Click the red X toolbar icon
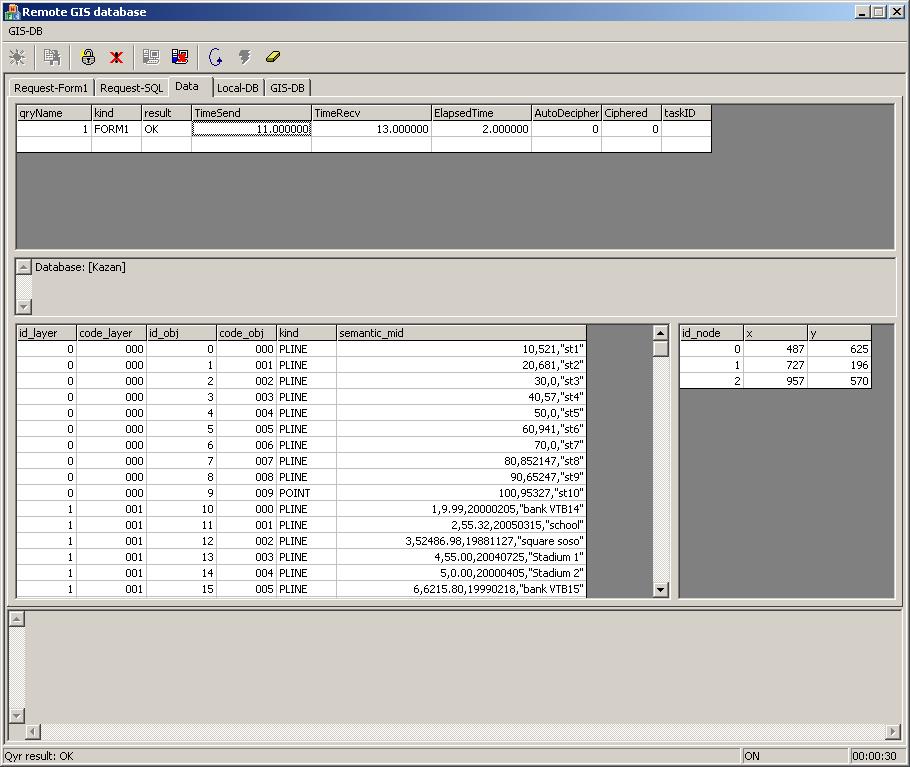Screen dimensions: 910x767 click(116, 57)
